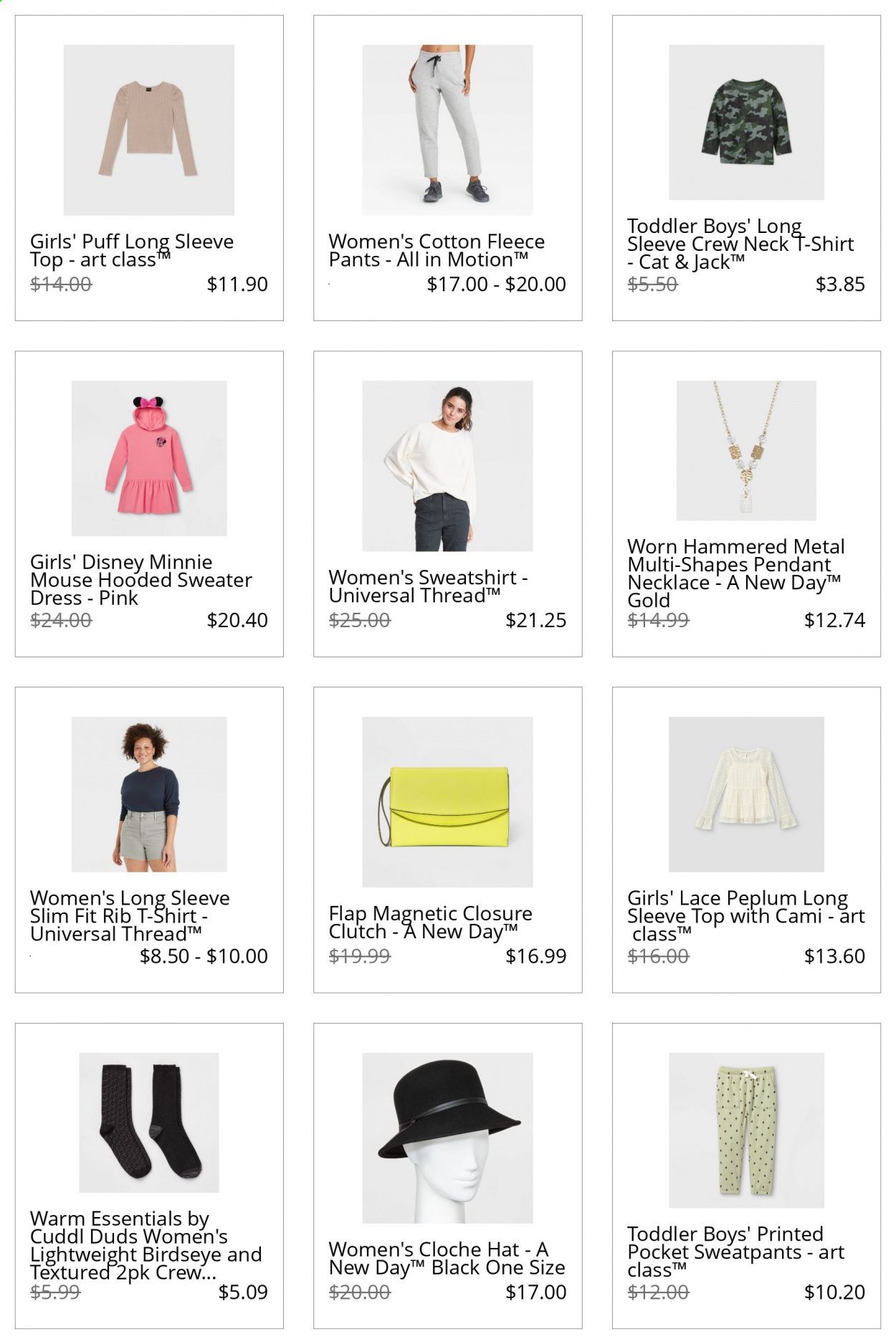Image resolution: width=896 pixels, height=1344 pixels.
Task: Open Worn Hammered Metal Pendant Necklace link
Action: pyautogui.click(x=736, y=573)
